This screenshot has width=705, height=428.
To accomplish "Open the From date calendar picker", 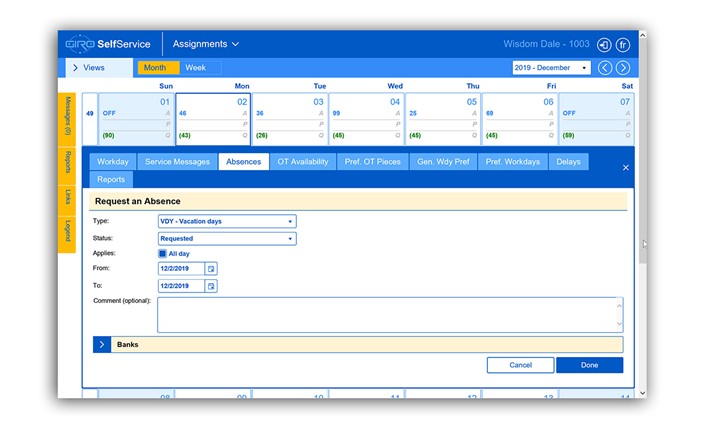I will [x=211, y=268].
